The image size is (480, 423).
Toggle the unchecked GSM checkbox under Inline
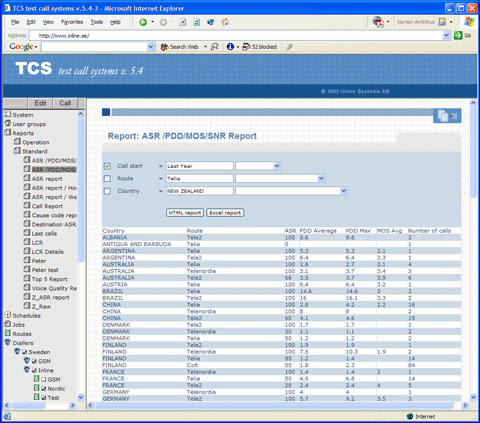pos(43,380)
